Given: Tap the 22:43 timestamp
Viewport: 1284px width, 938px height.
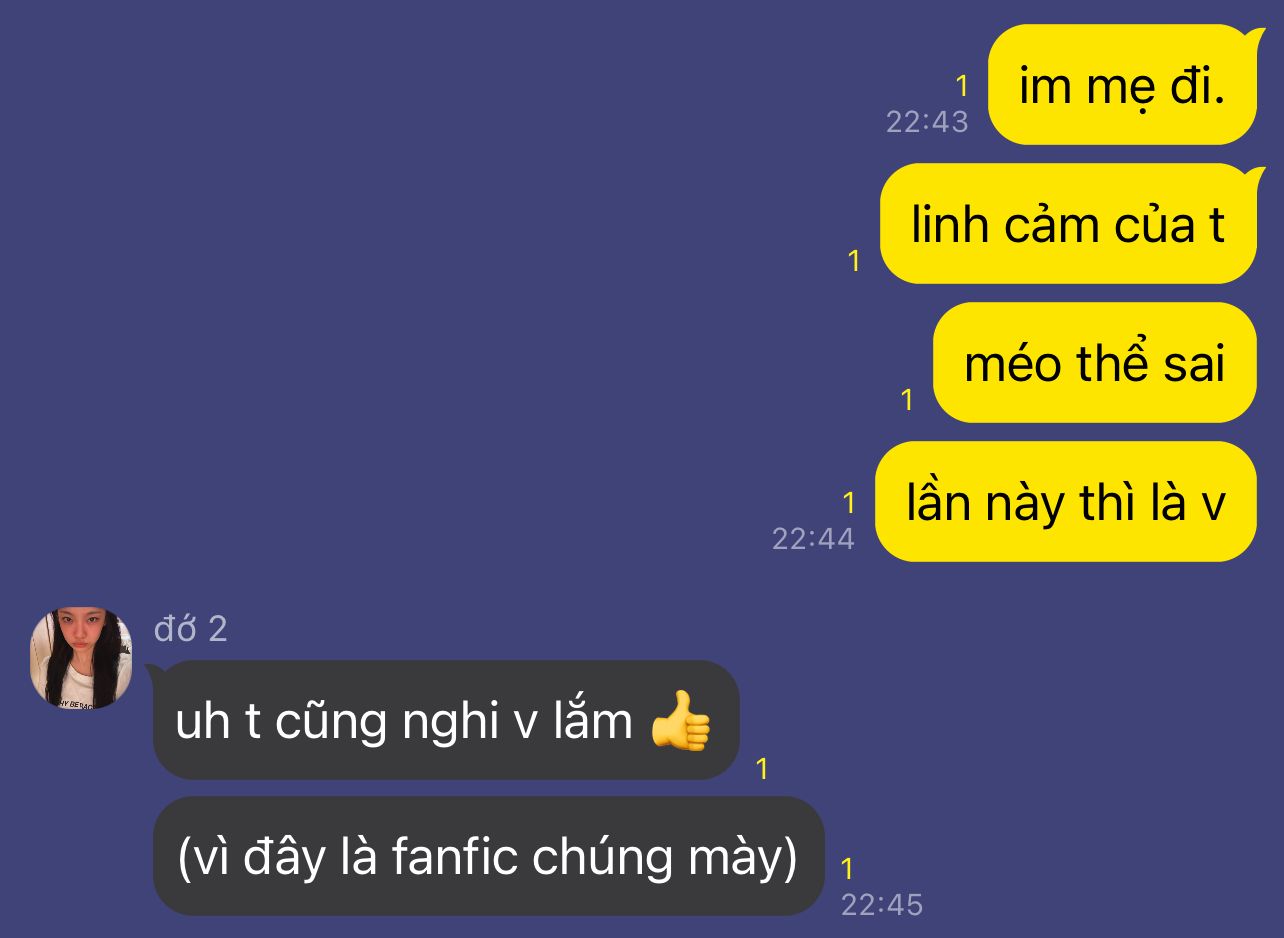Looking at the screenshot, I should coord(927,122).
